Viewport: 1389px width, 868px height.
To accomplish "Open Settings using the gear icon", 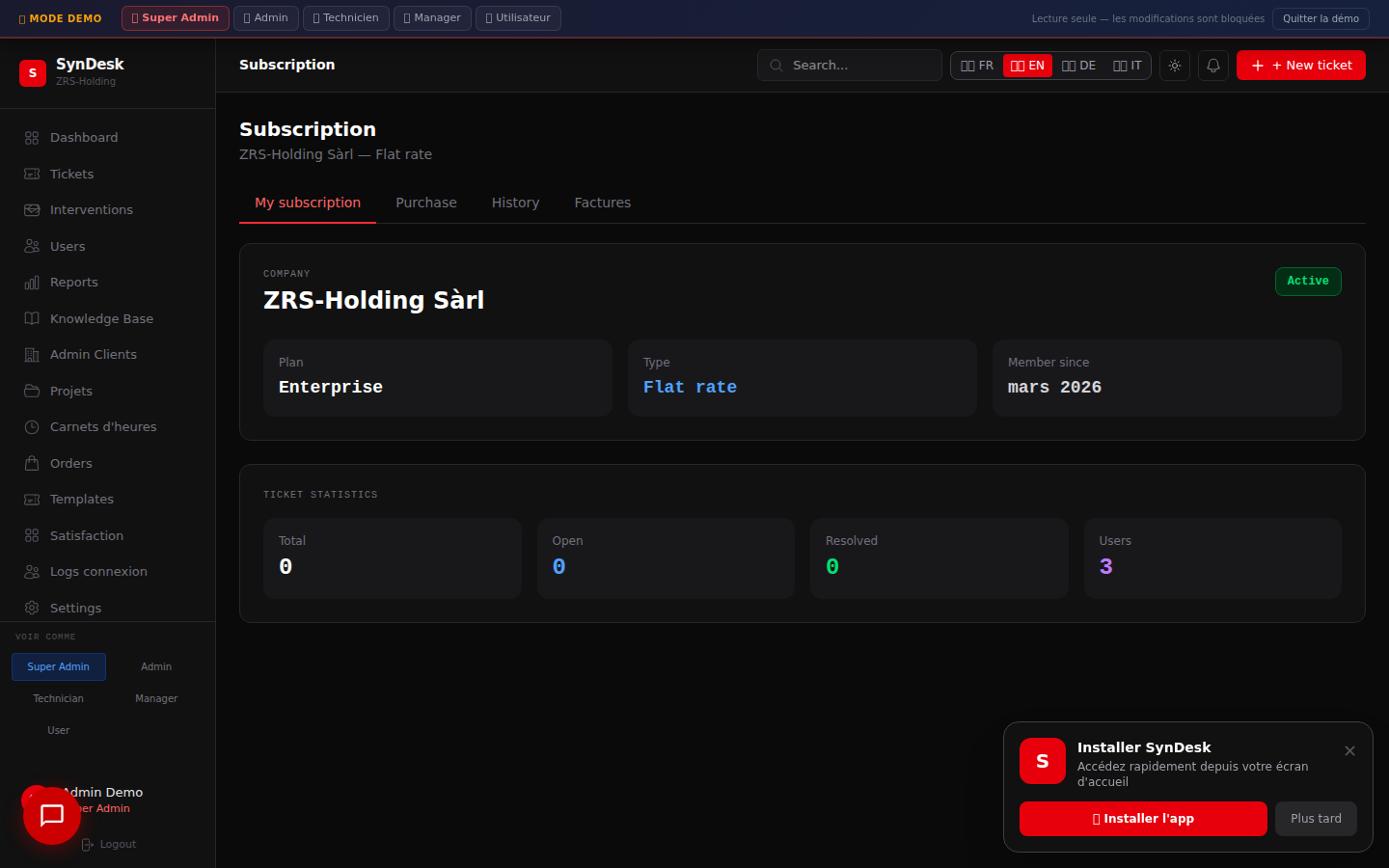I will 32,608.
